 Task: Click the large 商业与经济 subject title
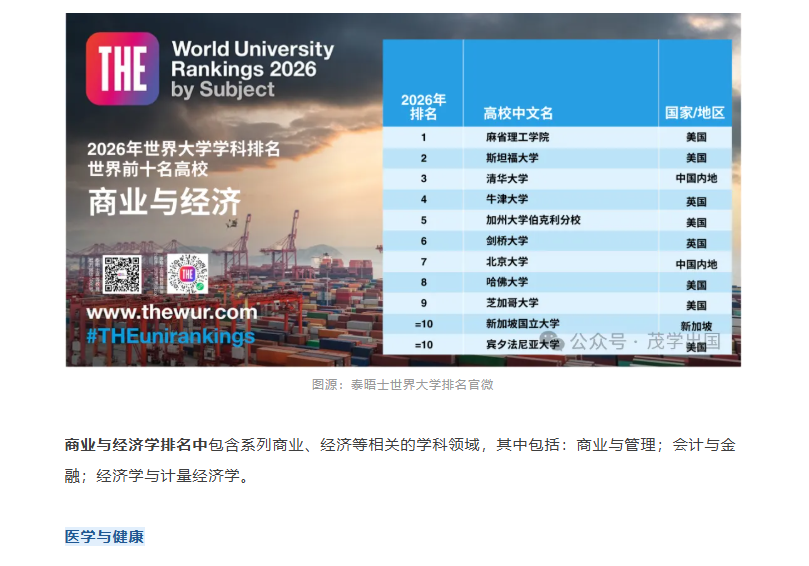[165, 202]
